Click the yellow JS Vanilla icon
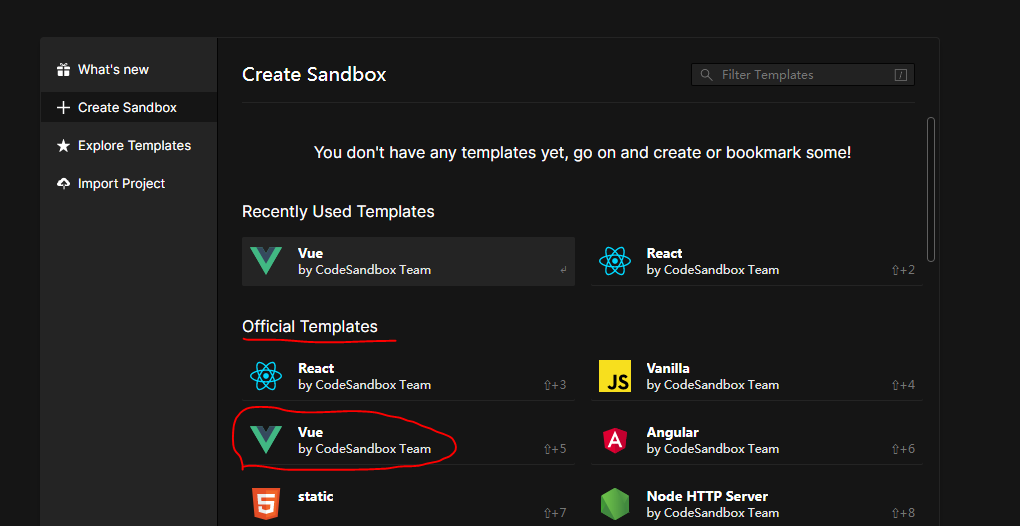This screenshot has width=1020, height=526. click(615, 376)
